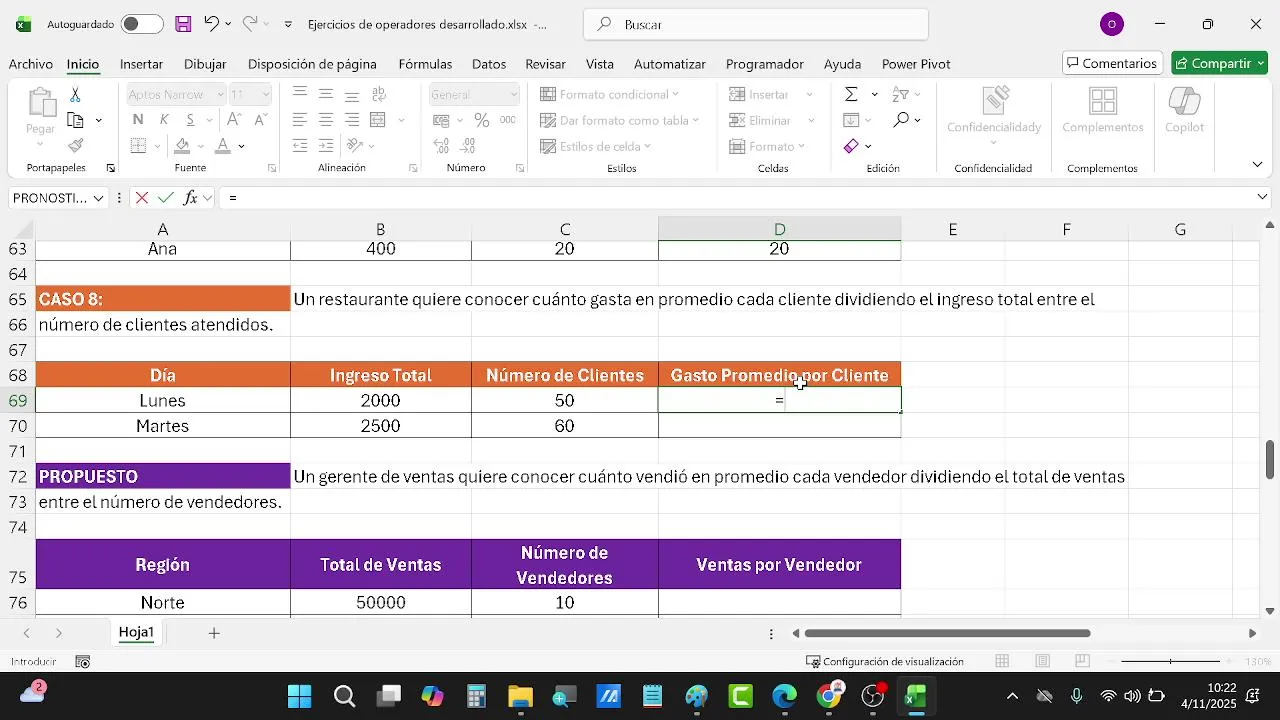The width and height of the screenshot is (1280, 720).
Task: Open the font size 11 dropdown
Action: (265, 94)
